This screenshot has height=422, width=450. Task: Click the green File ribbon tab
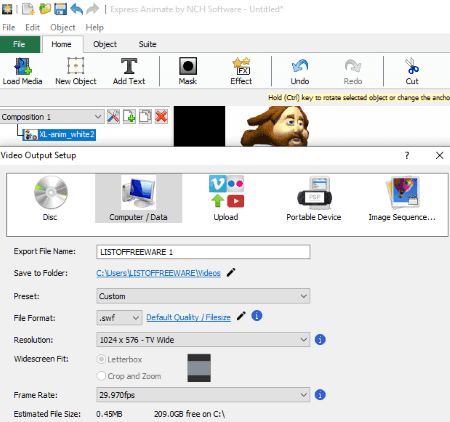pyautogui.click(x=20, y=44)
